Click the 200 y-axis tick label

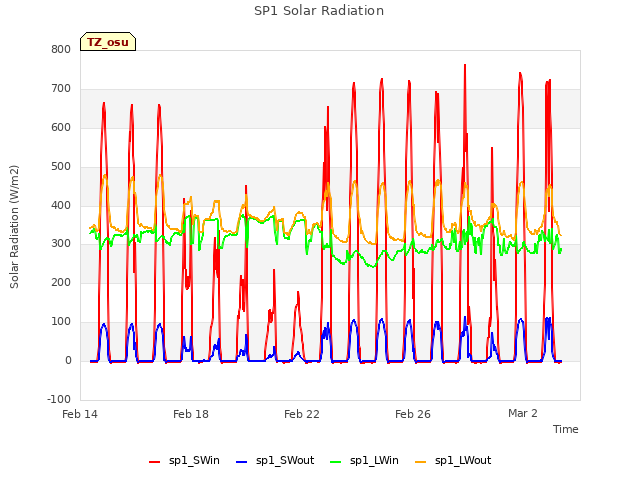coord(61,282)
